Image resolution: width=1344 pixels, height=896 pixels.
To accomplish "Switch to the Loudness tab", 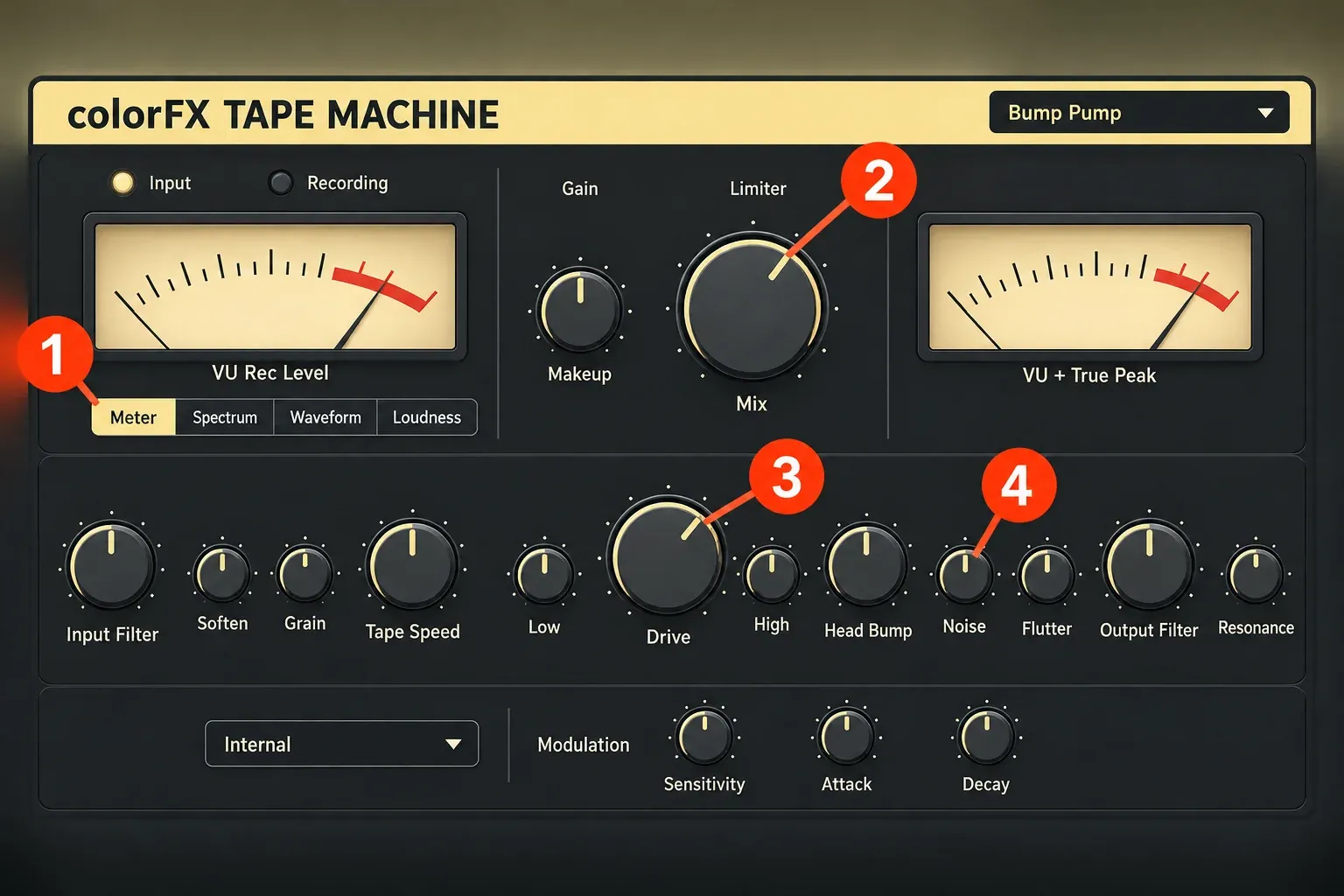I will click(427, 417).
